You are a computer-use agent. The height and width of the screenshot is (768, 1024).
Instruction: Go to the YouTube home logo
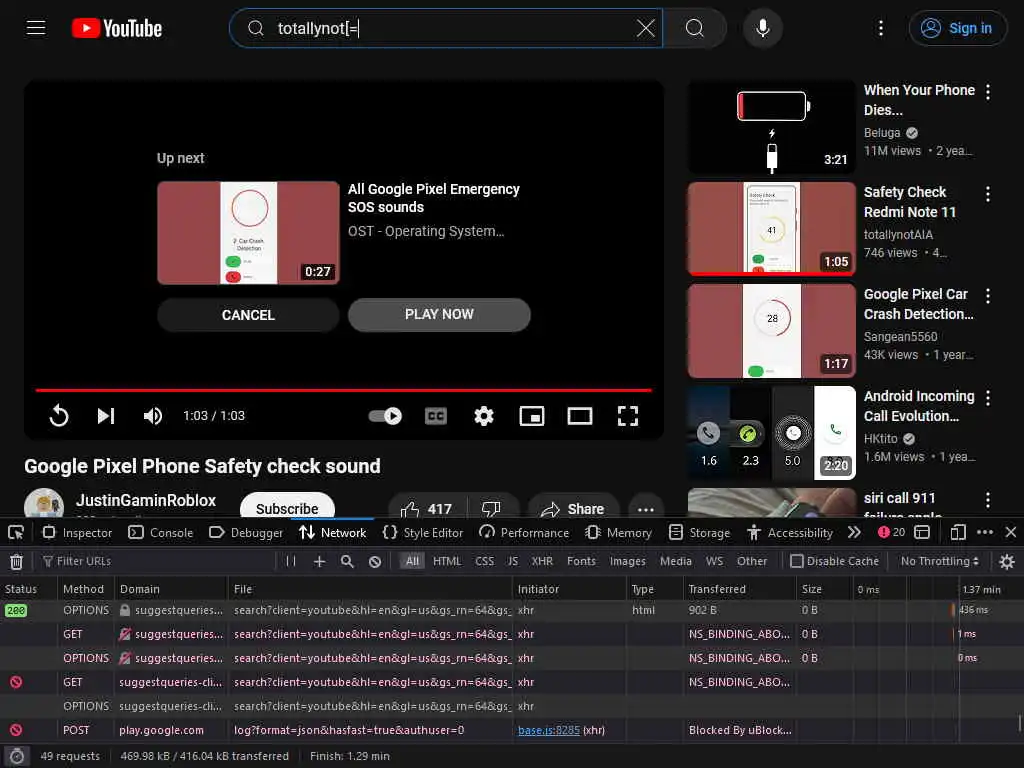coord(117,28)
